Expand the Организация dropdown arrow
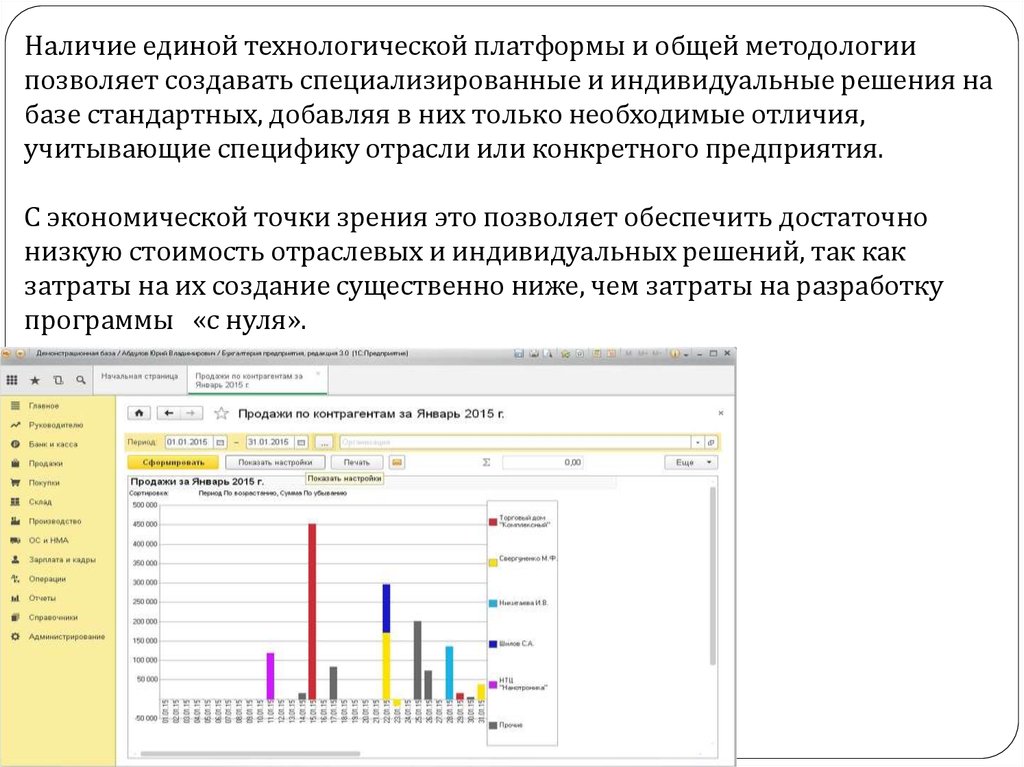The image size is (1024, 767). click(x=697, y=442)
